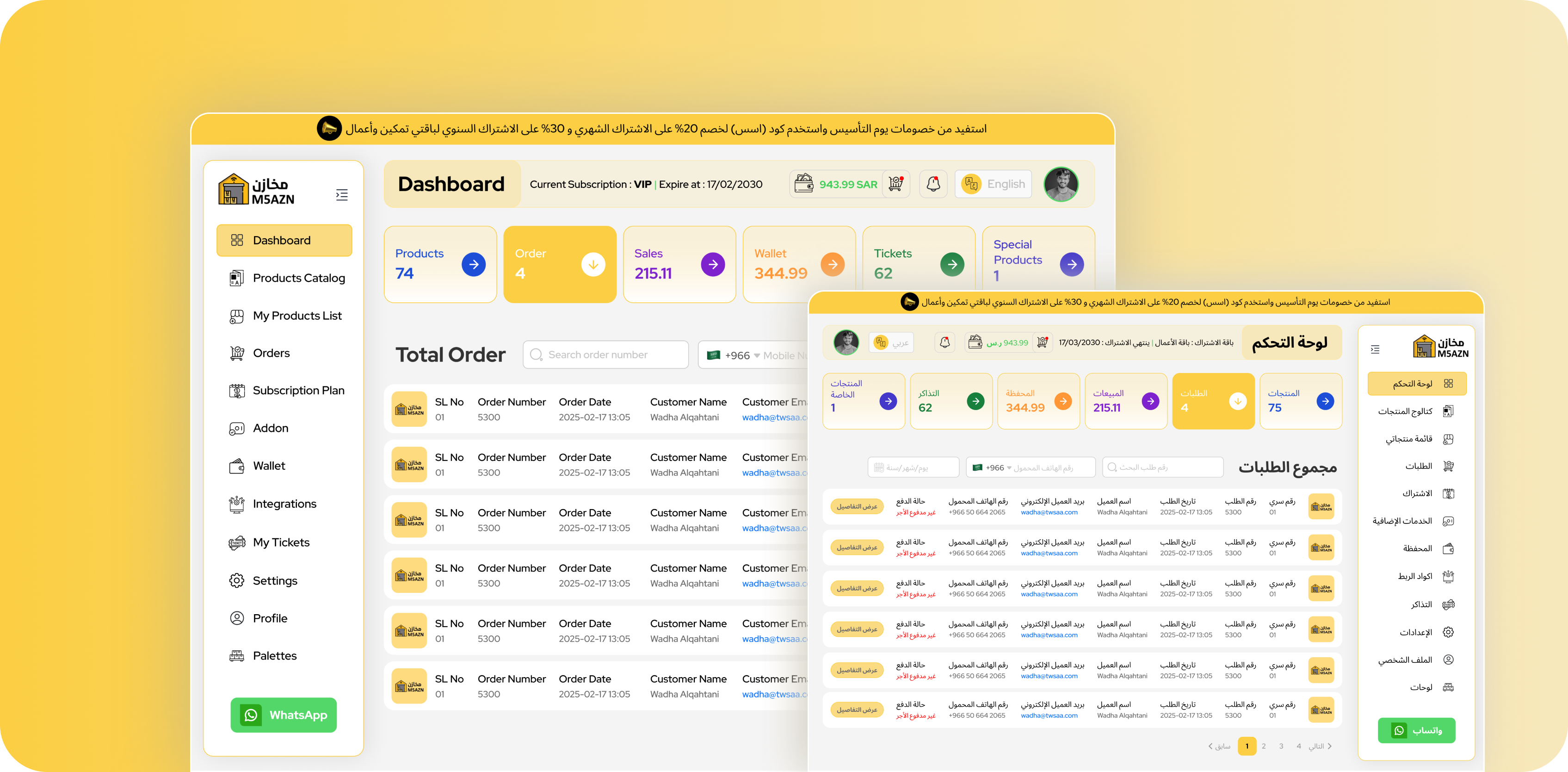Open the shopping cart icon near 943.99 SAR
Screen dimensions: 1568x772
(895, 184)
